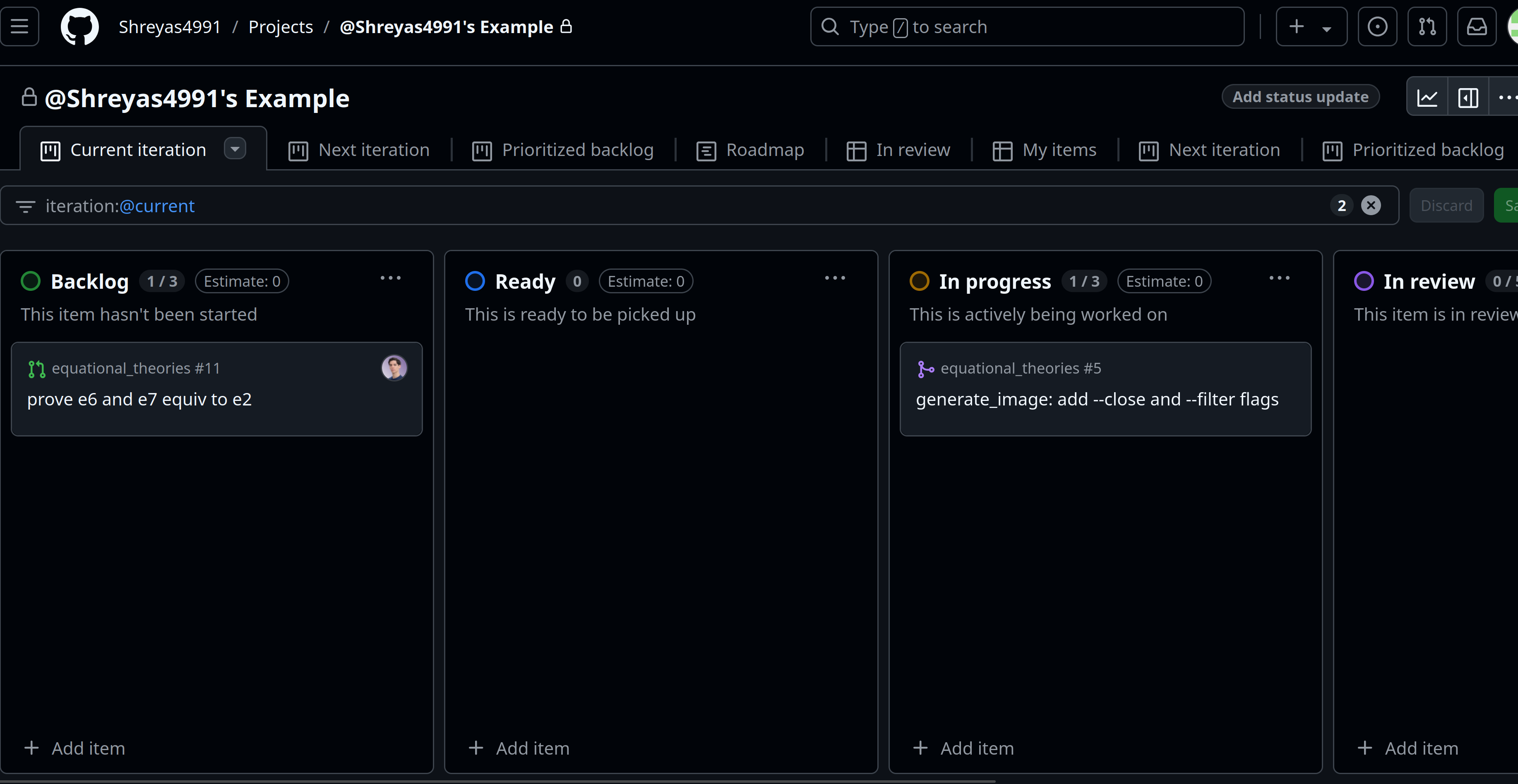Click the project title @Shreyas4991's Example heading

[x=197, y=98]
